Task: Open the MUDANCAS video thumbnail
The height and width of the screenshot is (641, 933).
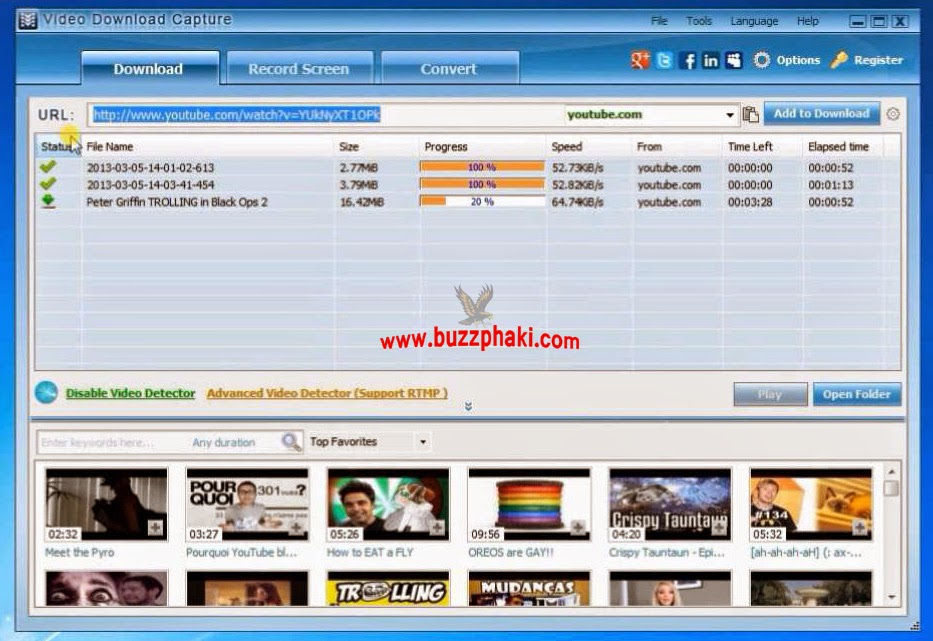Action: [529, 589]
